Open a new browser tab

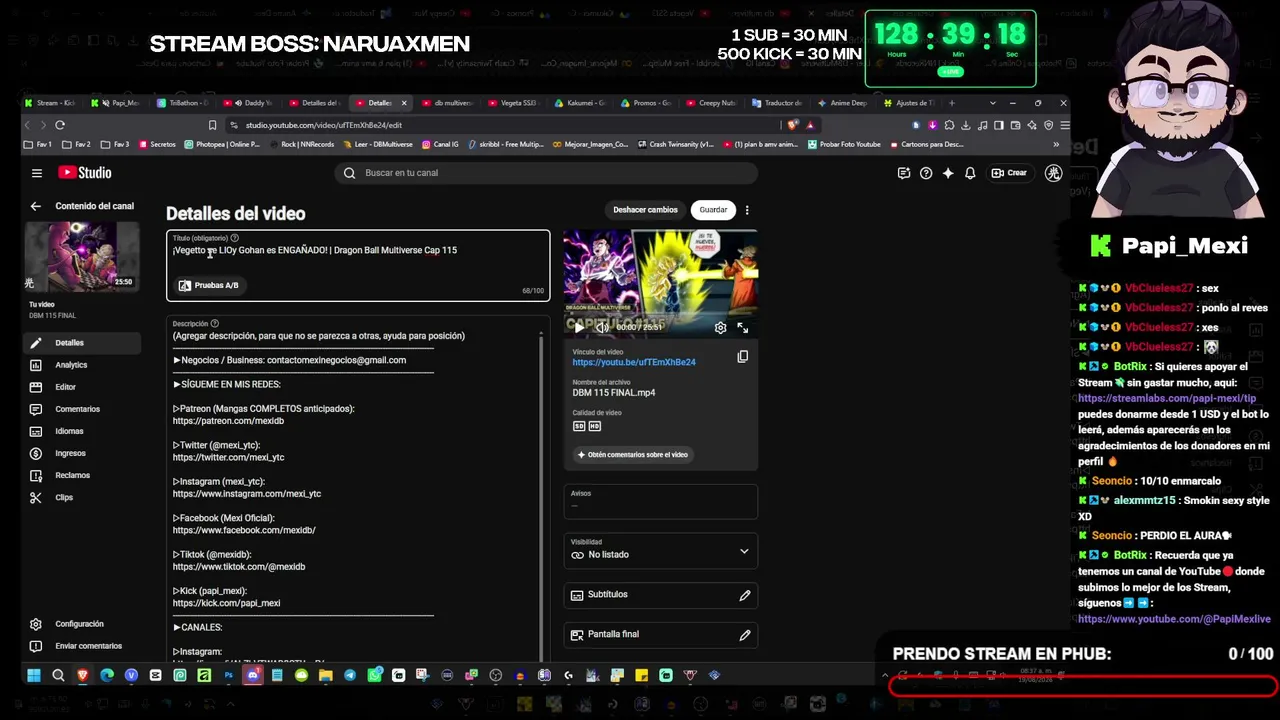[x=951, y=103]
